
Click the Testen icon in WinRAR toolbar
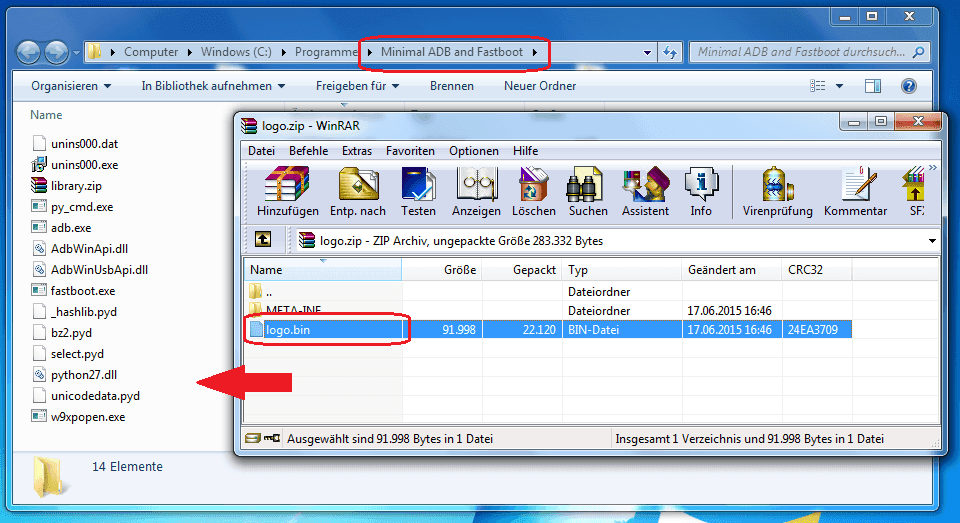[x=418, y=192]
